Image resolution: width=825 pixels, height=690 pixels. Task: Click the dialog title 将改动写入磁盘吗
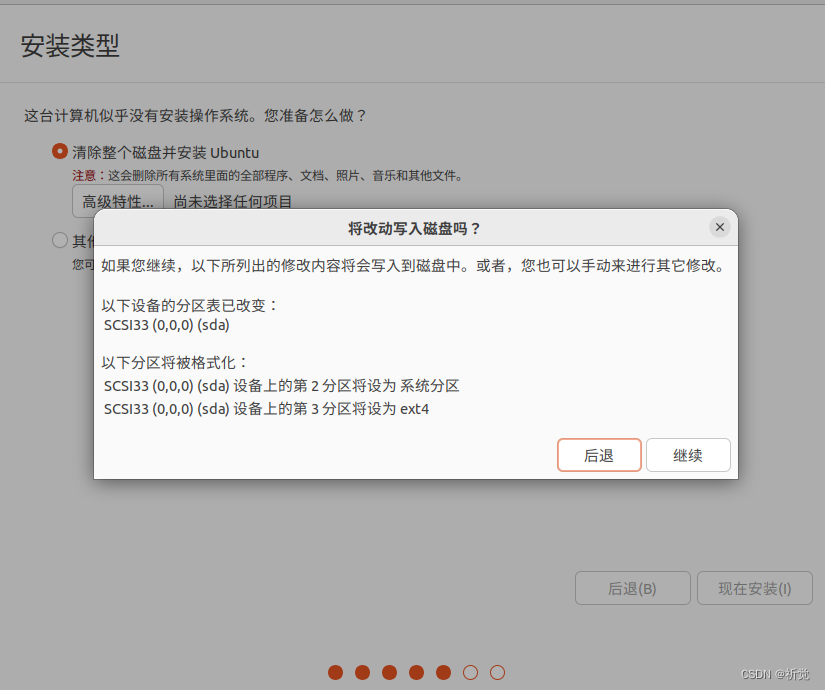[416, 228]
